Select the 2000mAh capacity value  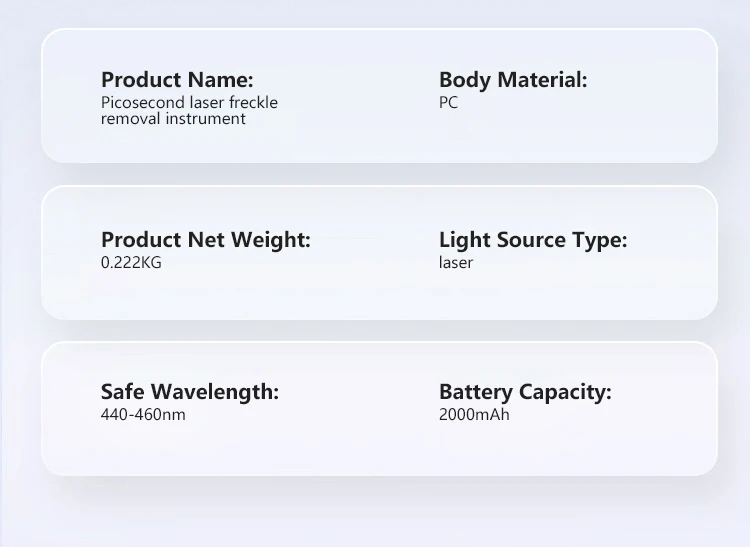(474, 415)
